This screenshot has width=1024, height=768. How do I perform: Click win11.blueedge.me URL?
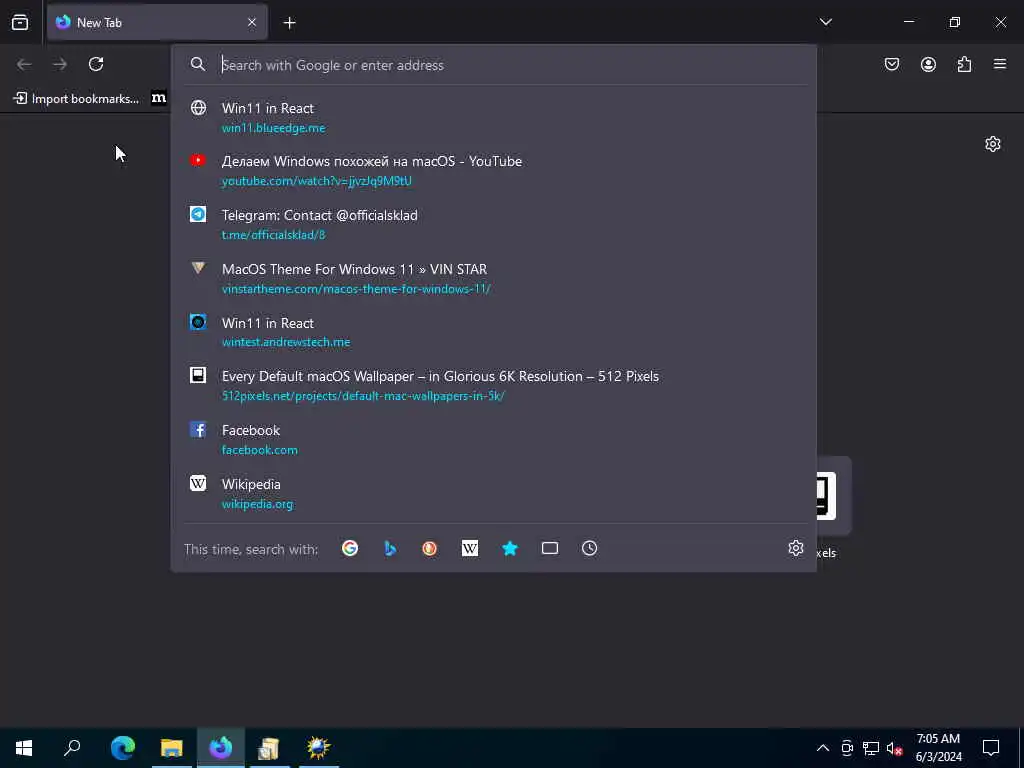click(274, 128)
